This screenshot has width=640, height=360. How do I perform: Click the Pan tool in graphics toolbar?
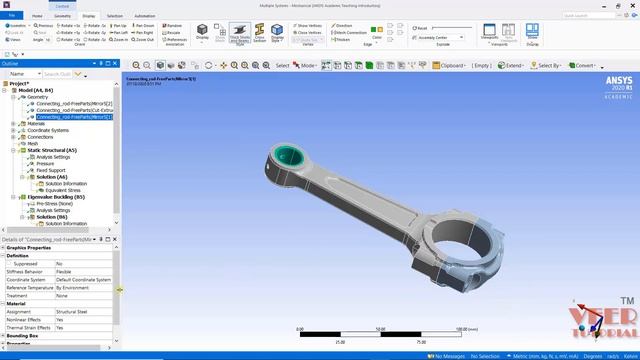(223, 65)
